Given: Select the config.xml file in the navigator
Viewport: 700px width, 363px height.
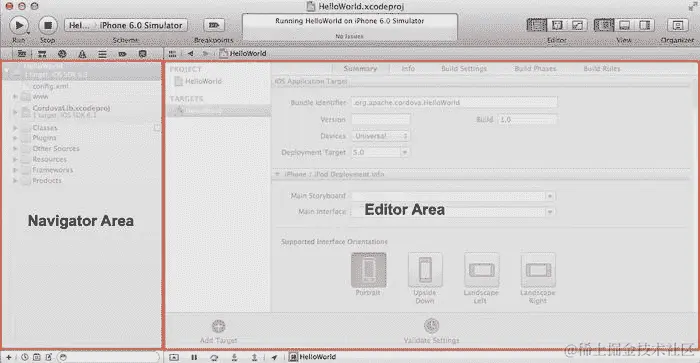Looking at the screenshot, I should 50,86.
